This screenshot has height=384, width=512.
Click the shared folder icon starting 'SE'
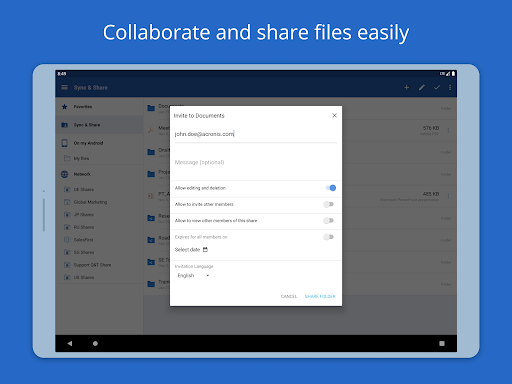(x=151, y=262)
